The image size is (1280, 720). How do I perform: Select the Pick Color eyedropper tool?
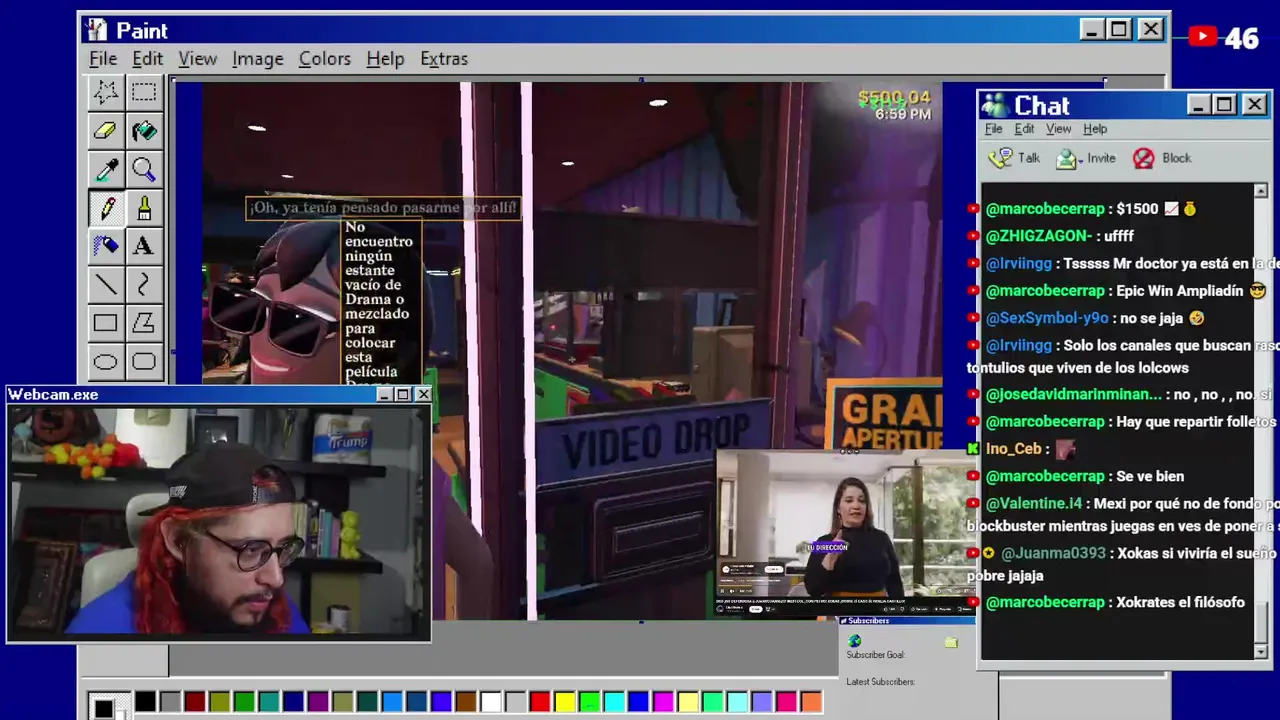(105, 169)
